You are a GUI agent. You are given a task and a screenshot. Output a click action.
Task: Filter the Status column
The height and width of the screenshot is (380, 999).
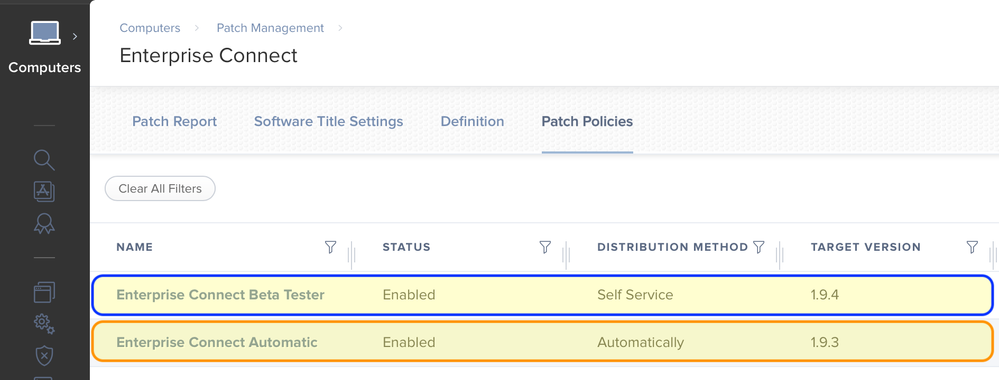tap(545, 247)
